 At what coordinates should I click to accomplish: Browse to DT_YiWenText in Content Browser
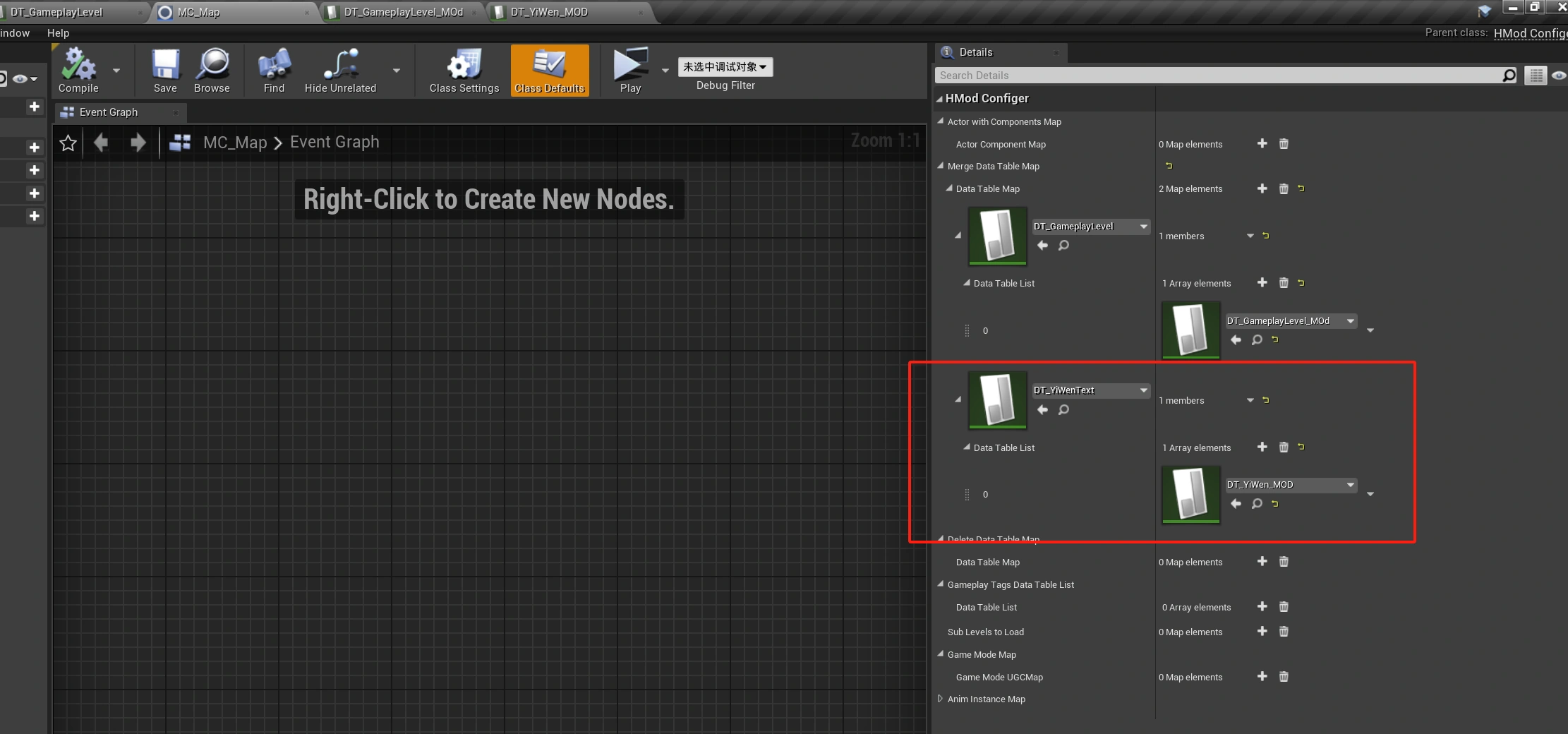pos(1063,410)
